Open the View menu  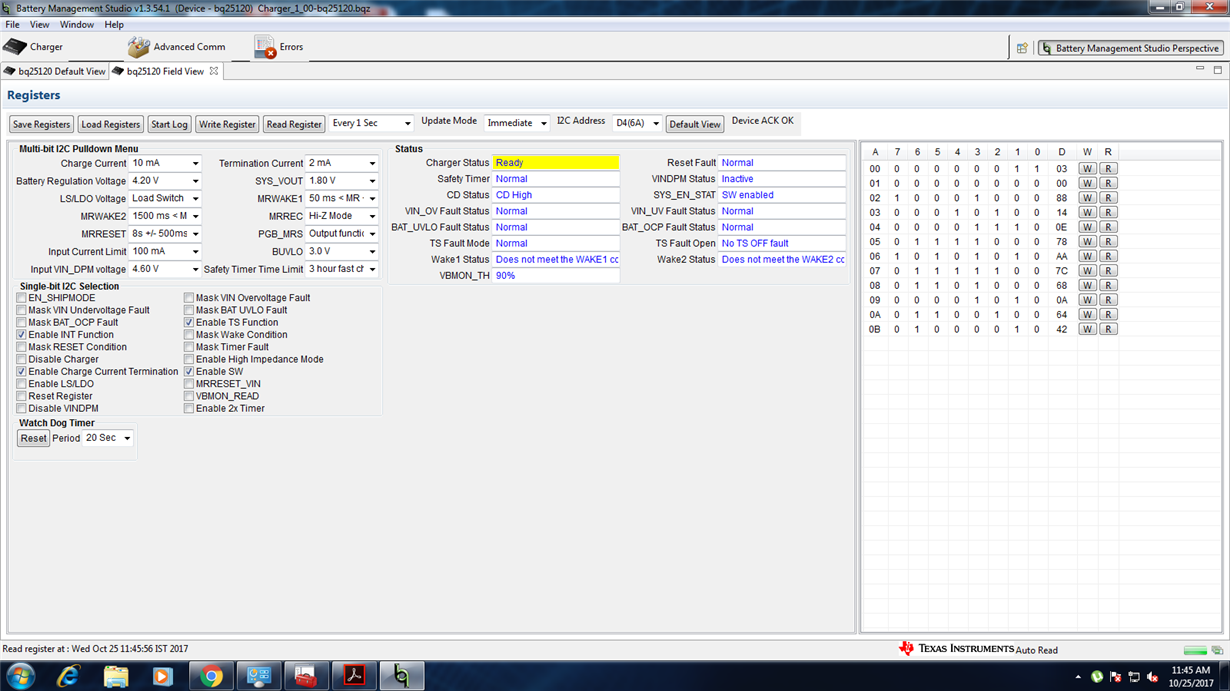pyautogui.click(x=39, y=24)
